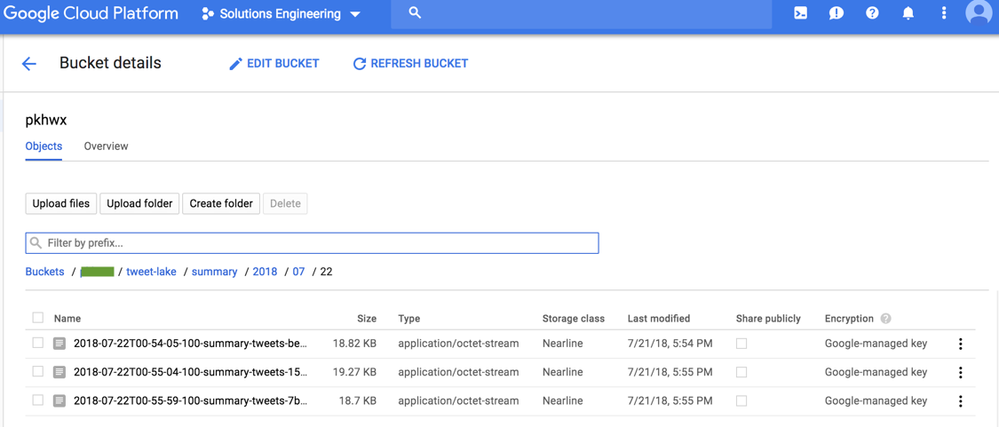
Task: Select the 2018-07-22T00-54-05 file checkbox
Action: (x=38, y=343)
